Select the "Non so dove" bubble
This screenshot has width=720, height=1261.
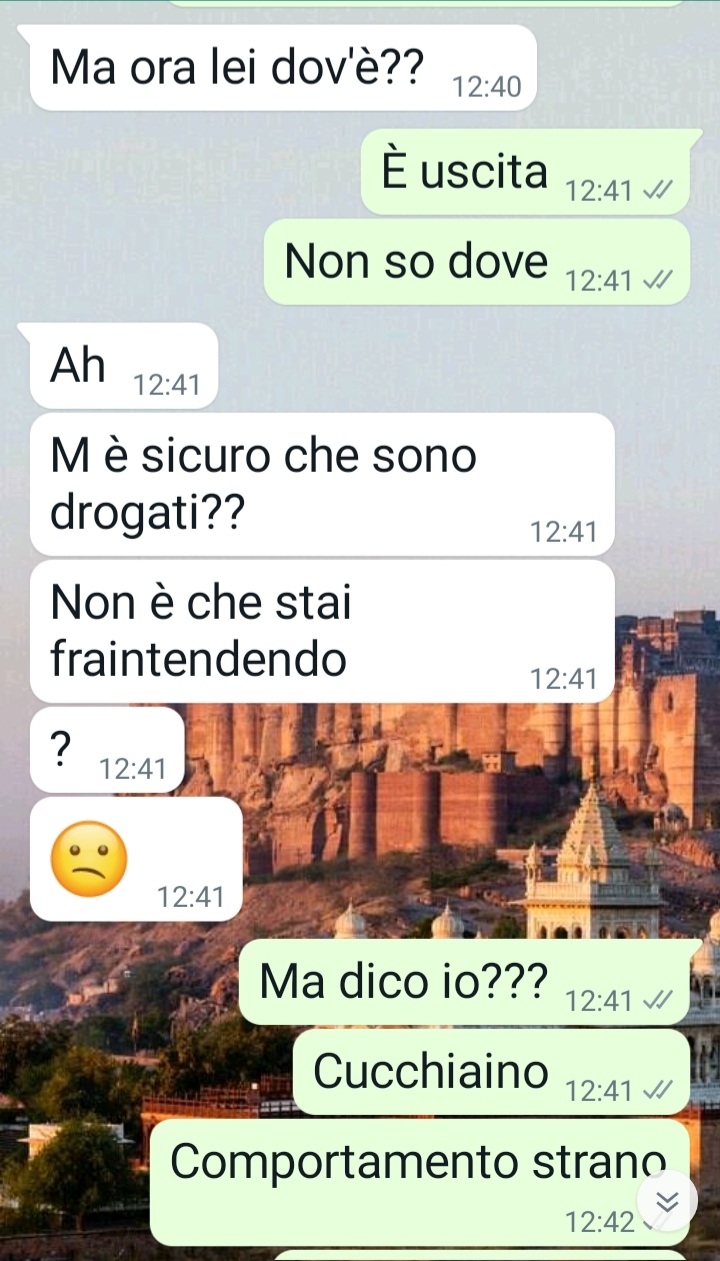click(477, 262)
